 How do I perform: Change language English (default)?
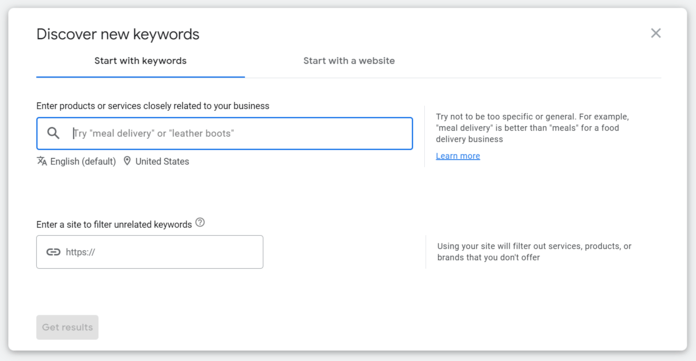click(x=83, y=162)
